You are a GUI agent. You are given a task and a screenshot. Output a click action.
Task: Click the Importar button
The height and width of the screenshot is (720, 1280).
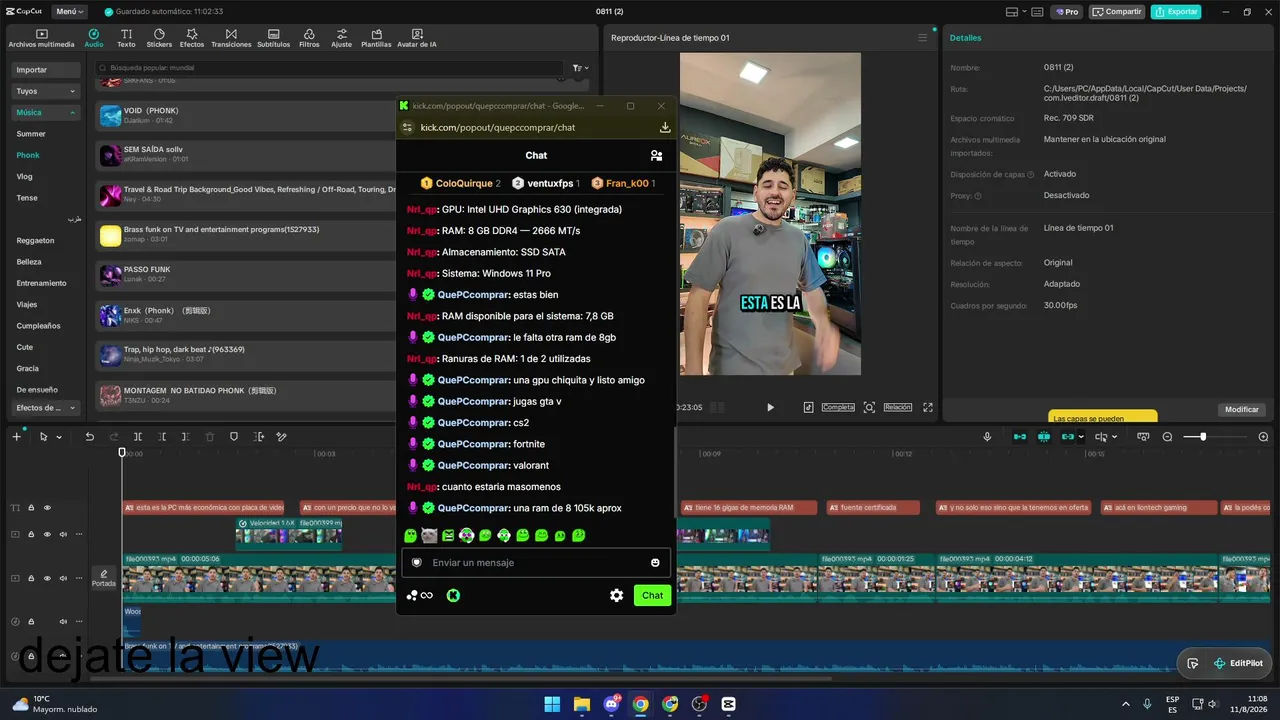[46, 70]
